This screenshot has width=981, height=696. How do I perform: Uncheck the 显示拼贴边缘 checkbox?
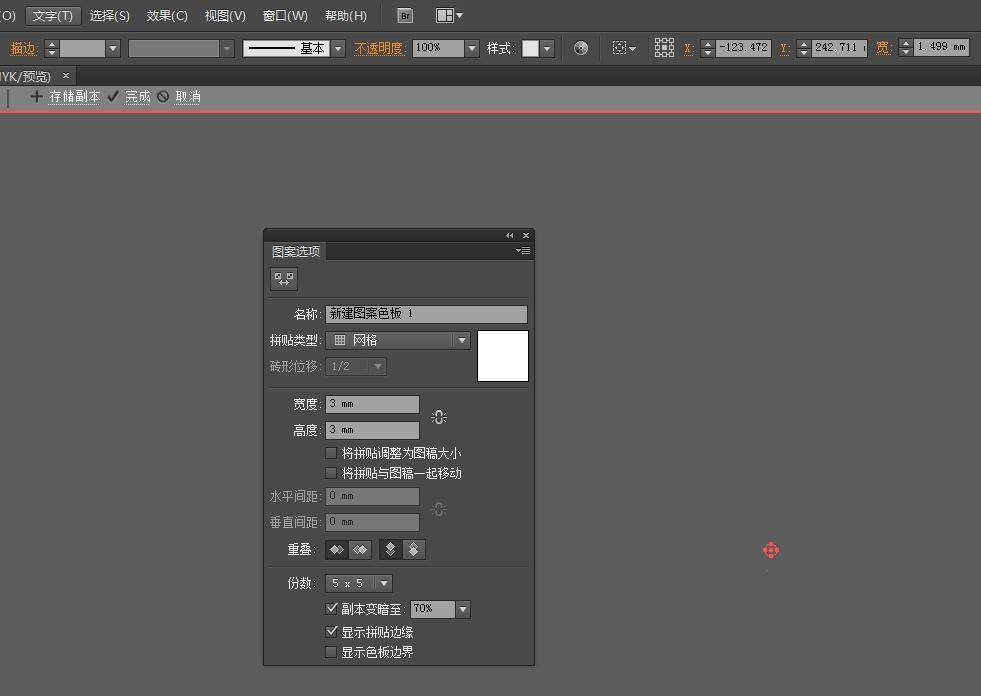[x=332, y=632]
